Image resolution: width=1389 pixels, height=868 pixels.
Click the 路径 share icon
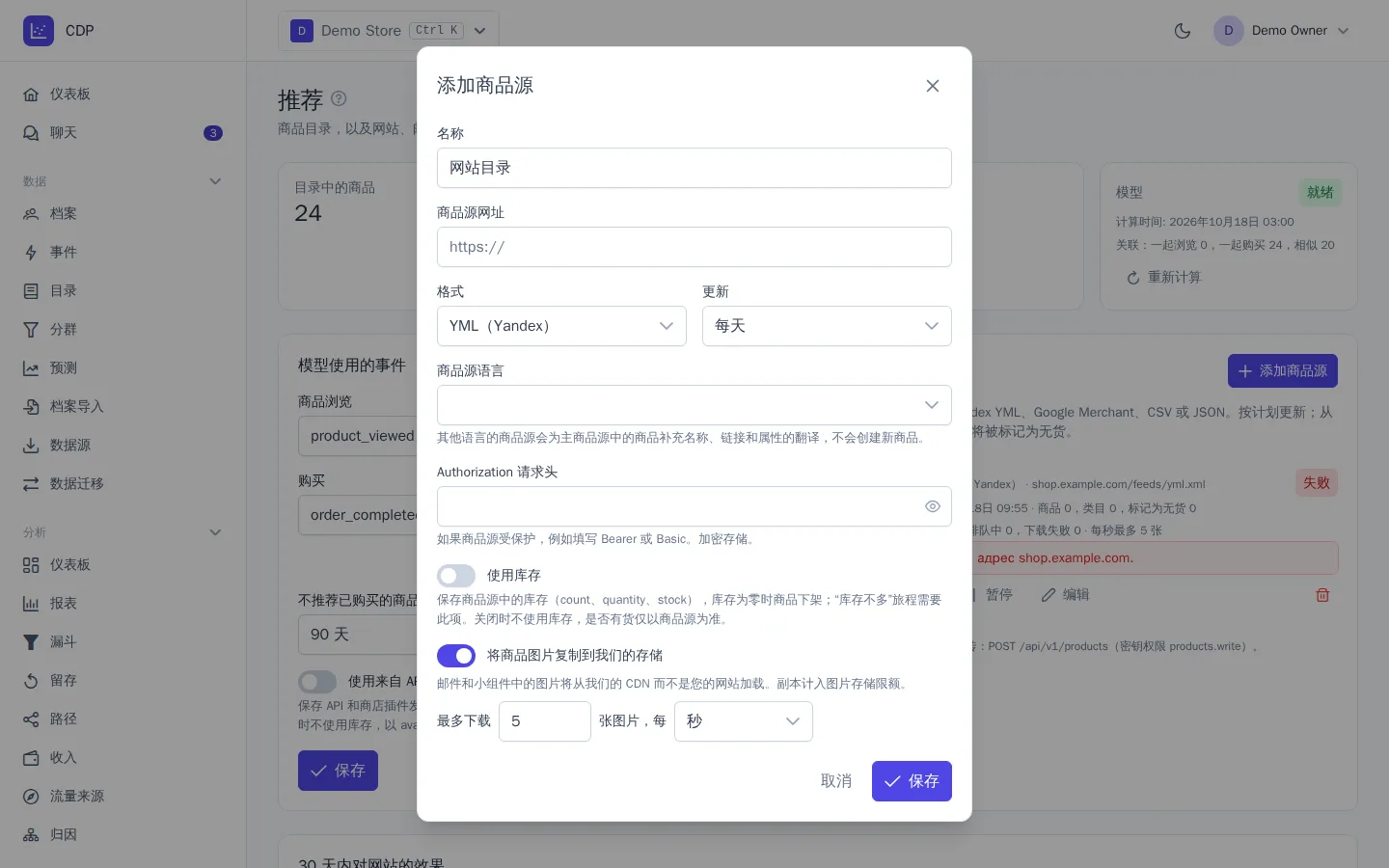click(31, 719)
